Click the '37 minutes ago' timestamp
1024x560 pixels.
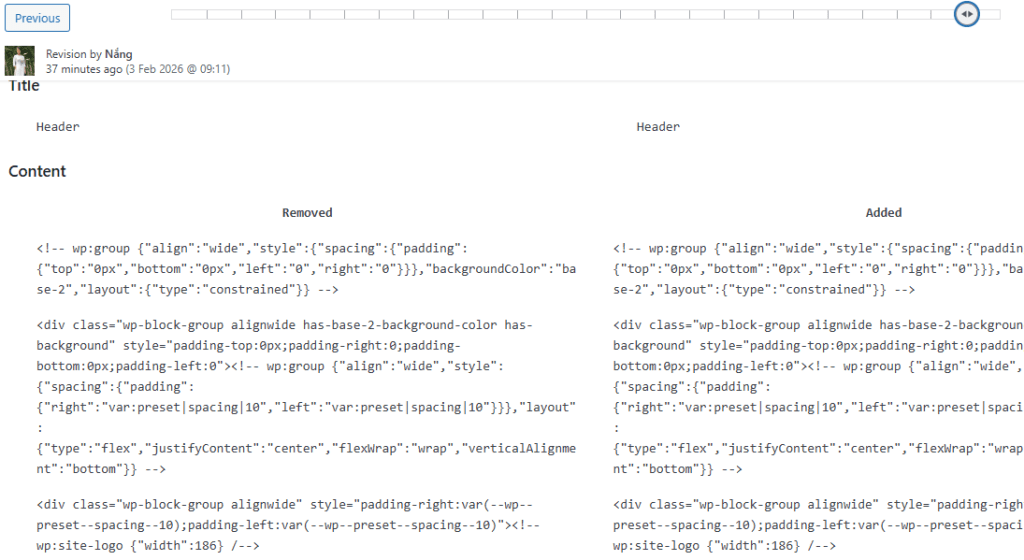[x=84, y=70]
